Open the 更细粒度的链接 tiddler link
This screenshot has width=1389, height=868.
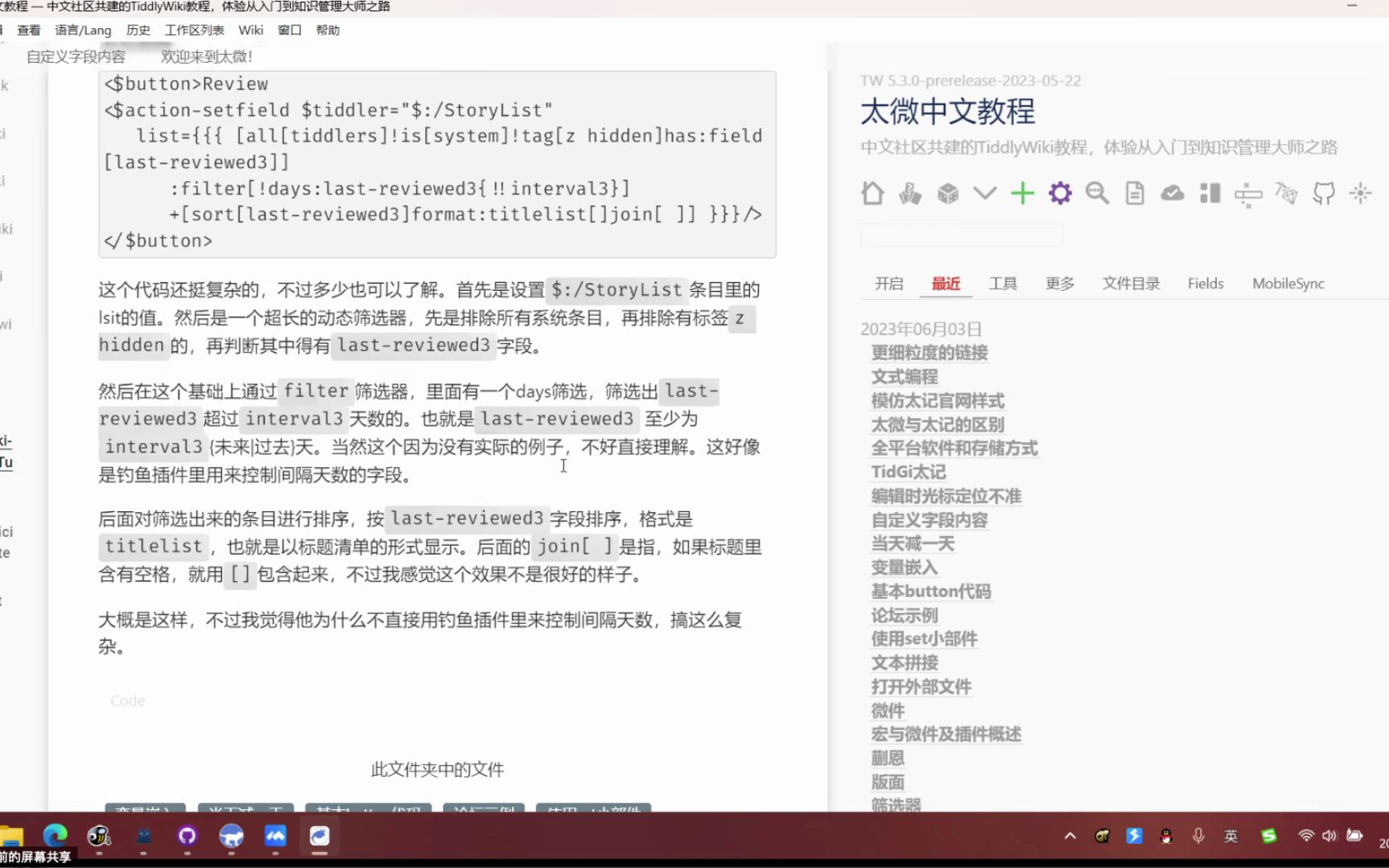pyautogui.click(x=930, y=353)
